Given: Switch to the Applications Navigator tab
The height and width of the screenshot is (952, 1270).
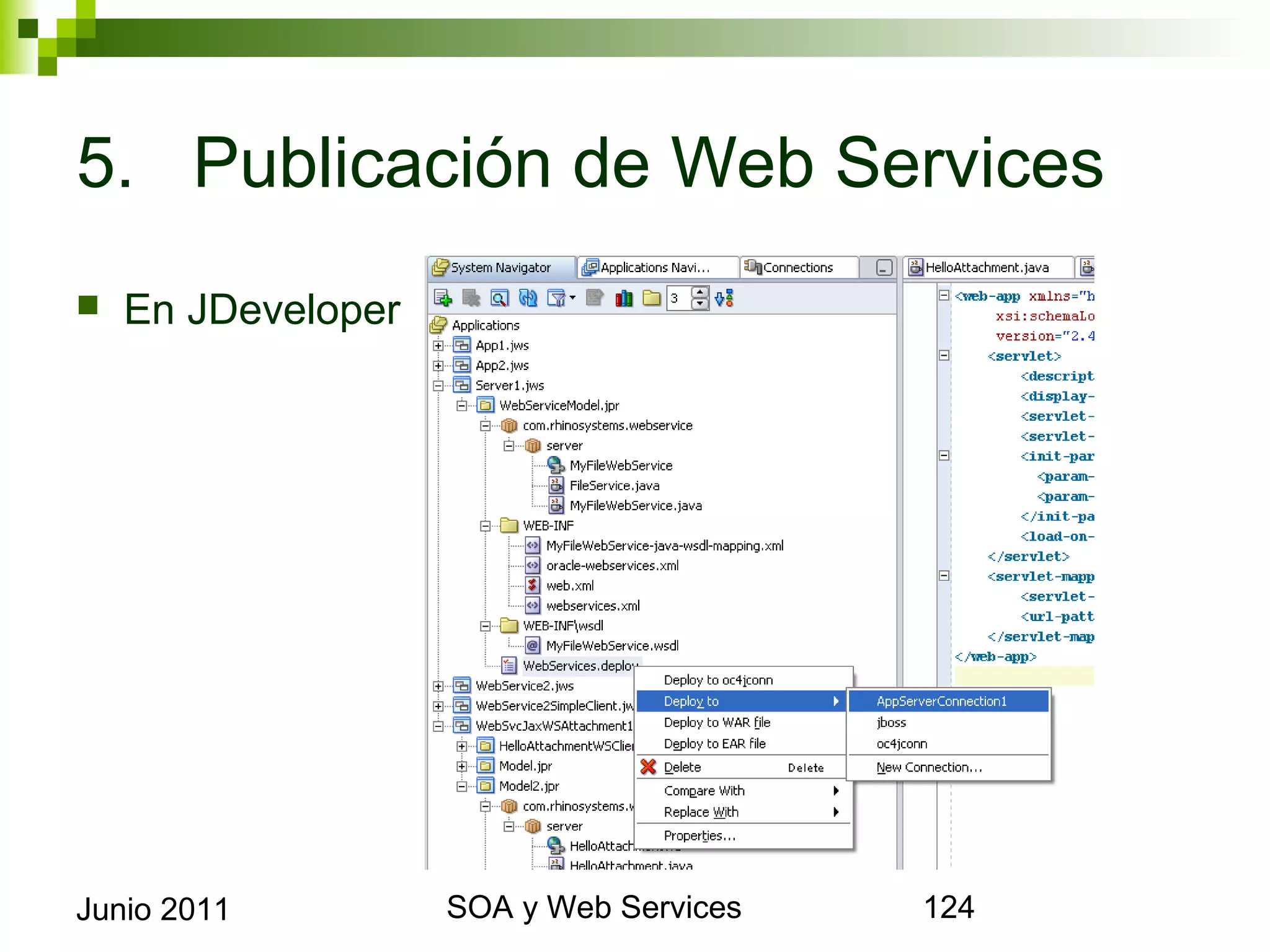Looking at the screenshot, I should 657,268.
